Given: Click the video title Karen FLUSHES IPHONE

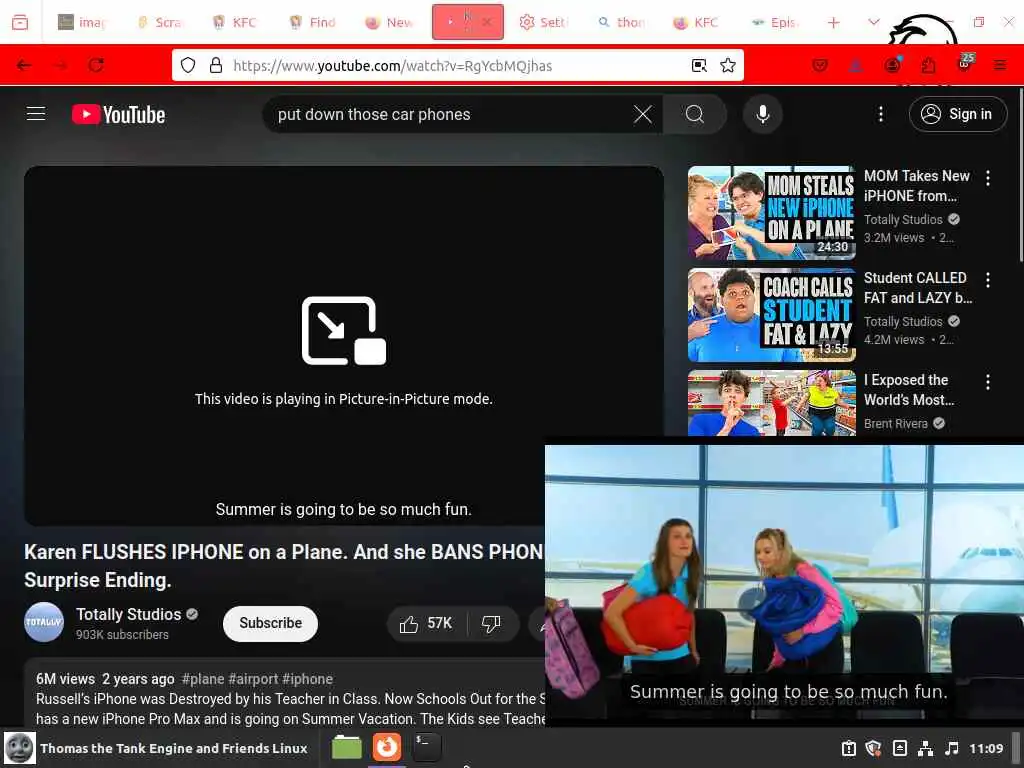Looking at the screenshot, I should 283,566.
